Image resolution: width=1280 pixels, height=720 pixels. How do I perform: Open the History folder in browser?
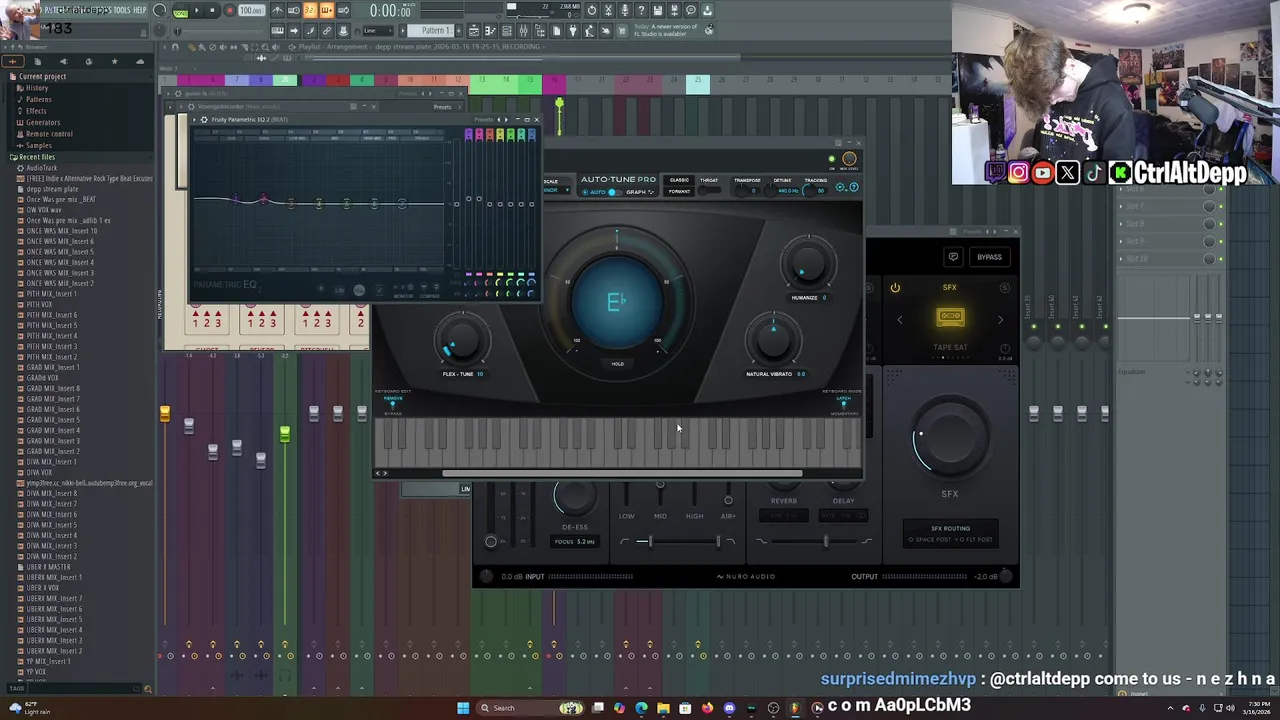point(37,88)
